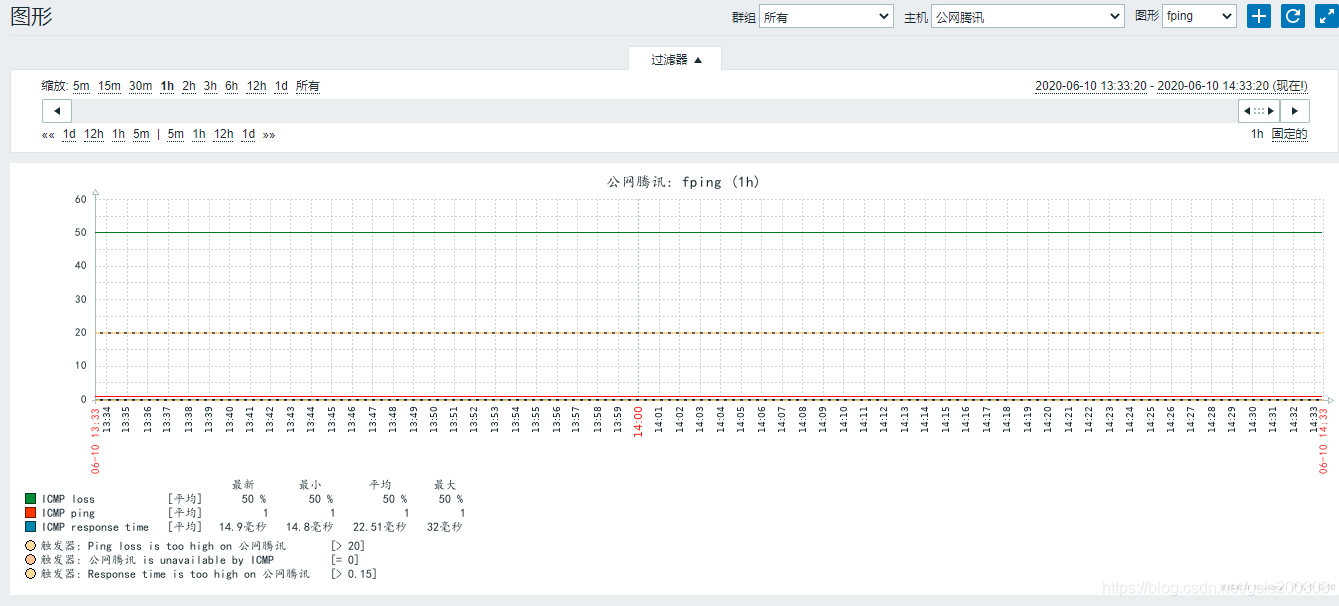
Task: Select the 1h zoom level
Action: [167, 86]
